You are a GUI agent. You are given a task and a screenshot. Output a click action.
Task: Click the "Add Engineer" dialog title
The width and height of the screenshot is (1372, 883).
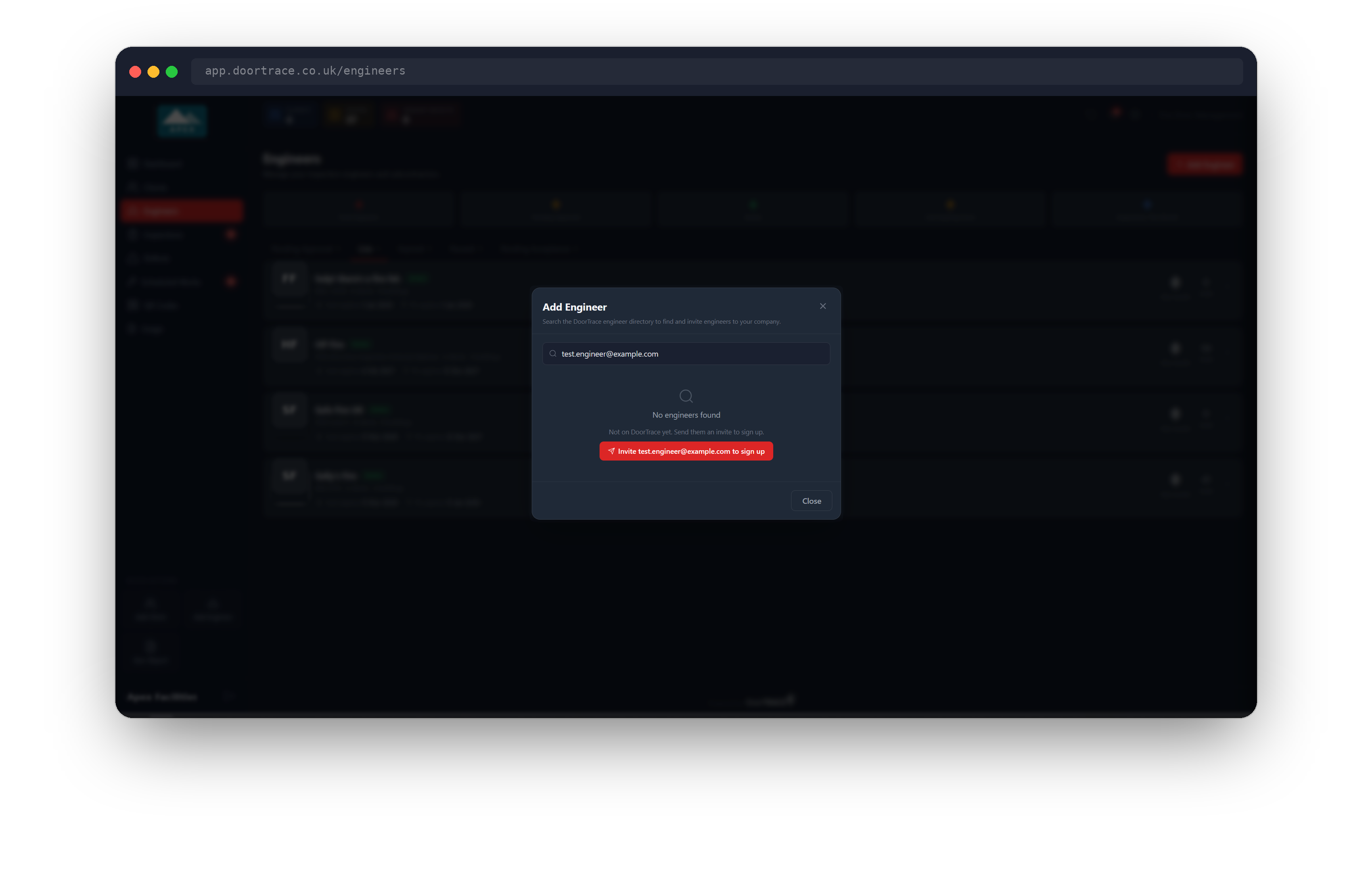point(574,307)
